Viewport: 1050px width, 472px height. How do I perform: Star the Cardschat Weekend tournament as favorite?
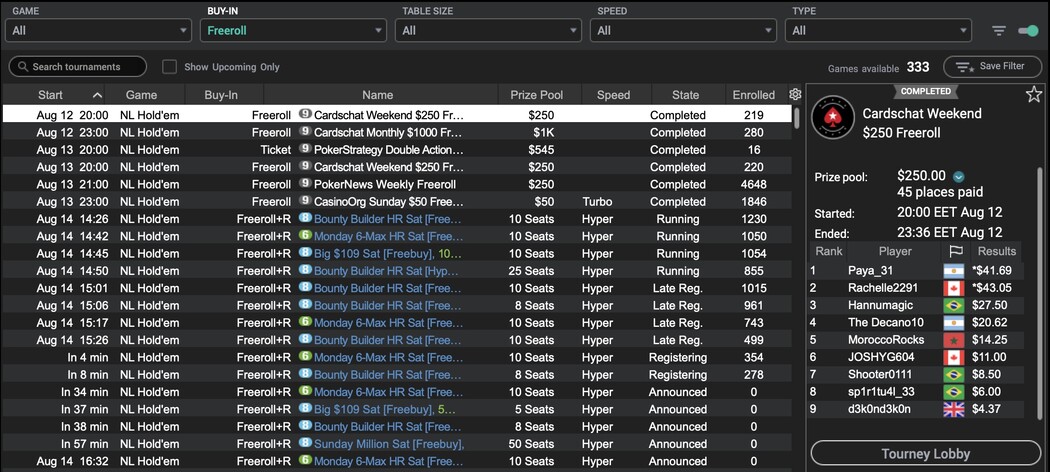click(1033, 94)
